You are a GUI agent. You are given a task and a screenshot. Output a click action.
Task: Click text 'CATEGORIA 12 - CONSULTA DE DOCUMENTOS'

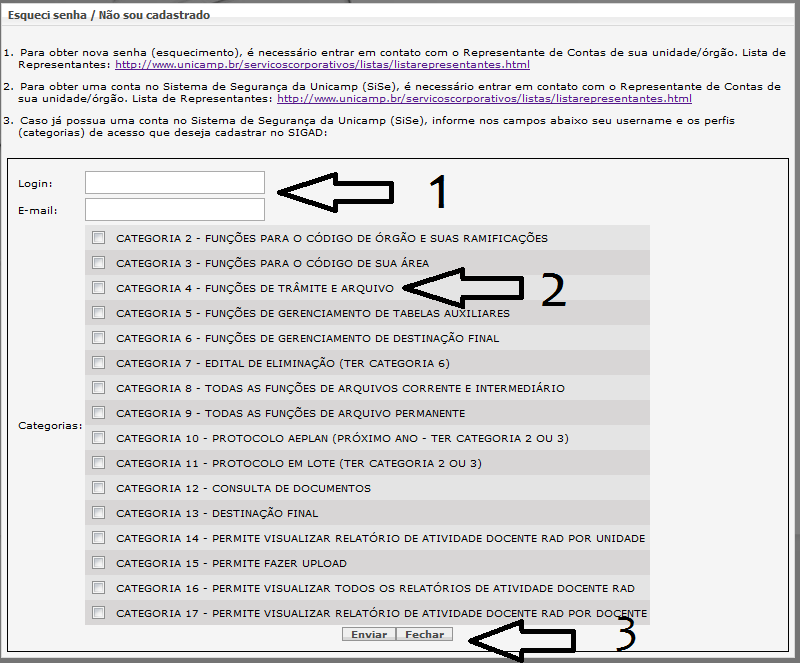243,488
